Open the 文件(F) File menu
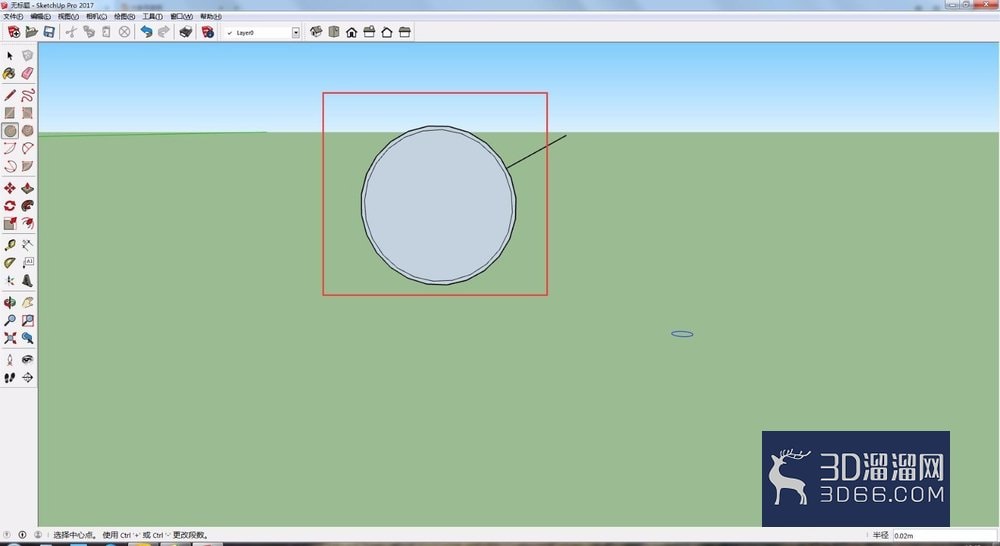 [13, 17]
